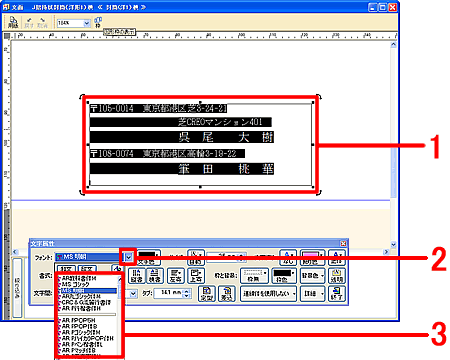This screenshot has height=360, width=450.
Task: Click the automatic size (自動) icon
Action: 196,258
